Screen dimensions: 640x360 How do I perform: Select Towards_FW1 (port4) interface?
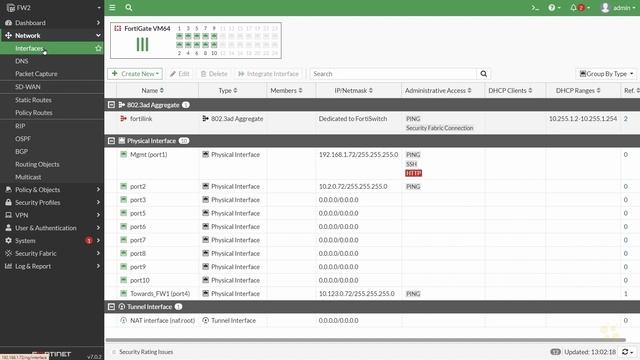[372, 293]
